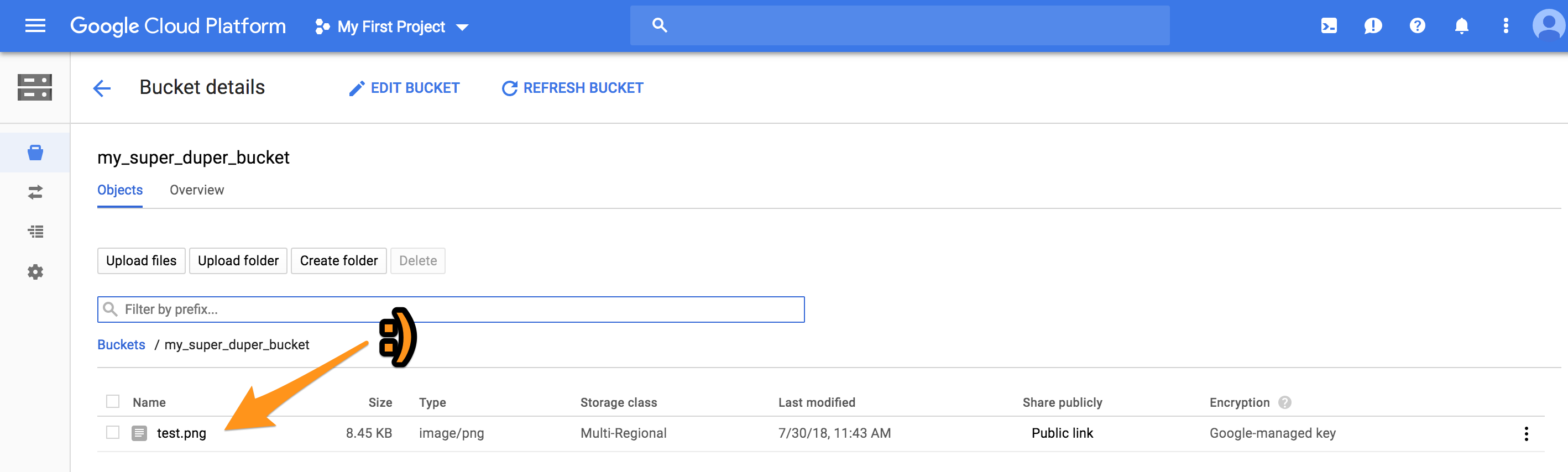
Task: Select the Objects tab
Action: [x=120, y=190]
